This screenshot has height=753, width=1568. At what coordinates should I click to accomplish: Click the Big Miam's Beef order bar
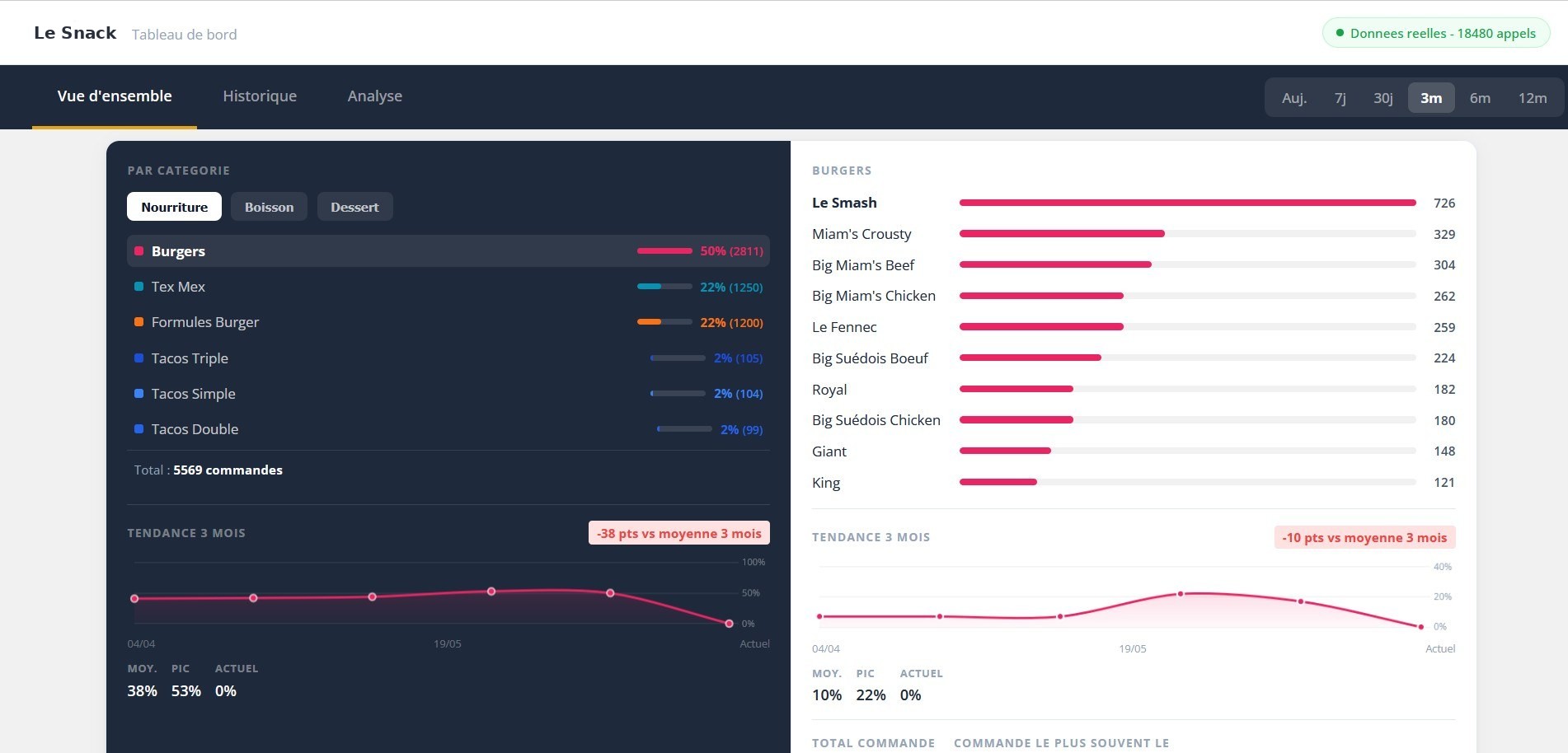1188,264
